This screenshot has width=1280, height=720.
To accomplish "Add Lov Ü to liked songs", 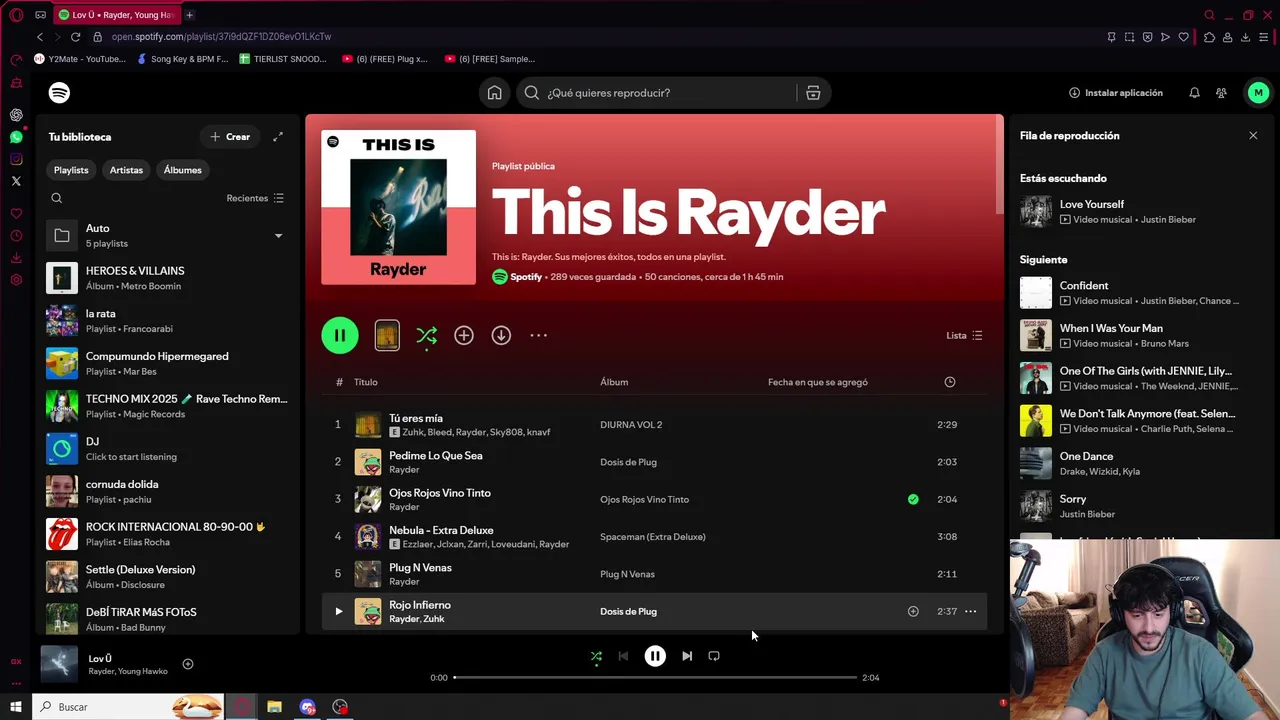I will click(187, 664).
